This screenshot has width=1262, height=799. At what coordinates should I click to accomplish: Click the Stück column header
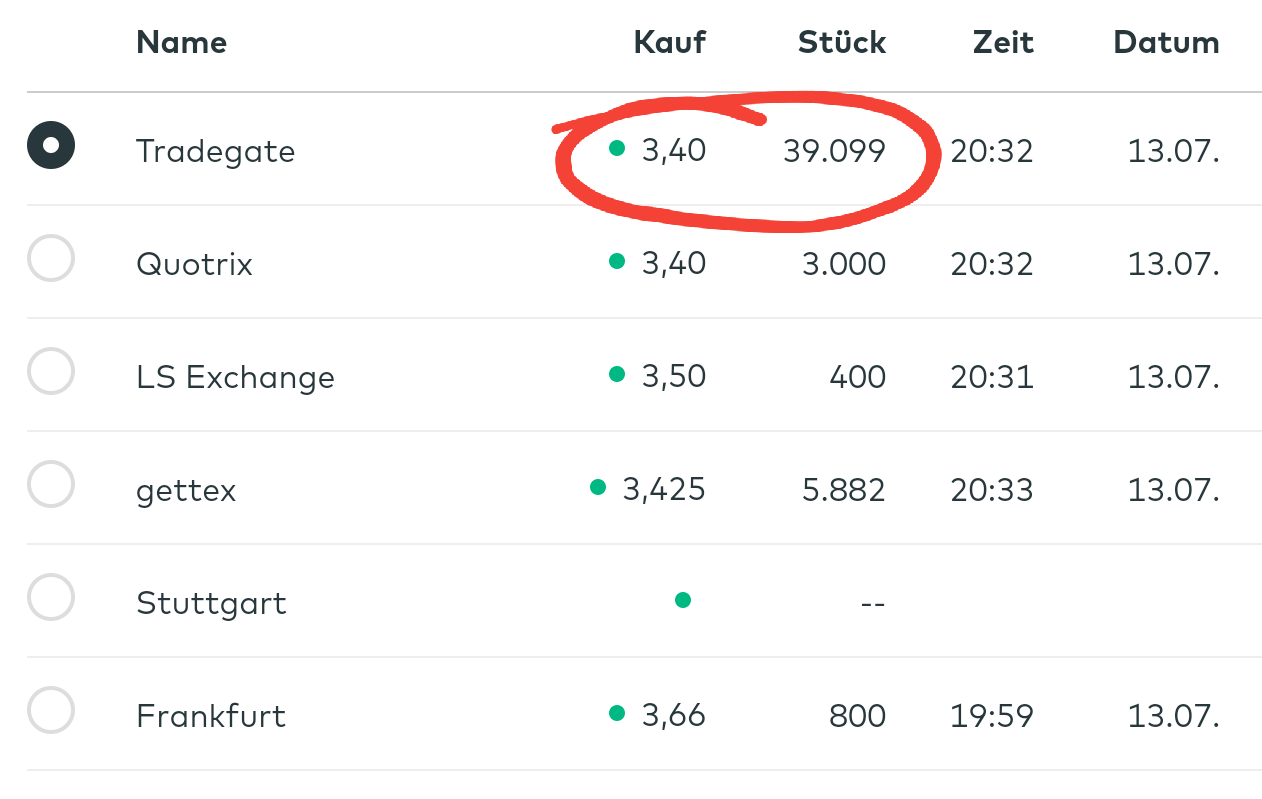pyautogui.click(x=841, y=42)
